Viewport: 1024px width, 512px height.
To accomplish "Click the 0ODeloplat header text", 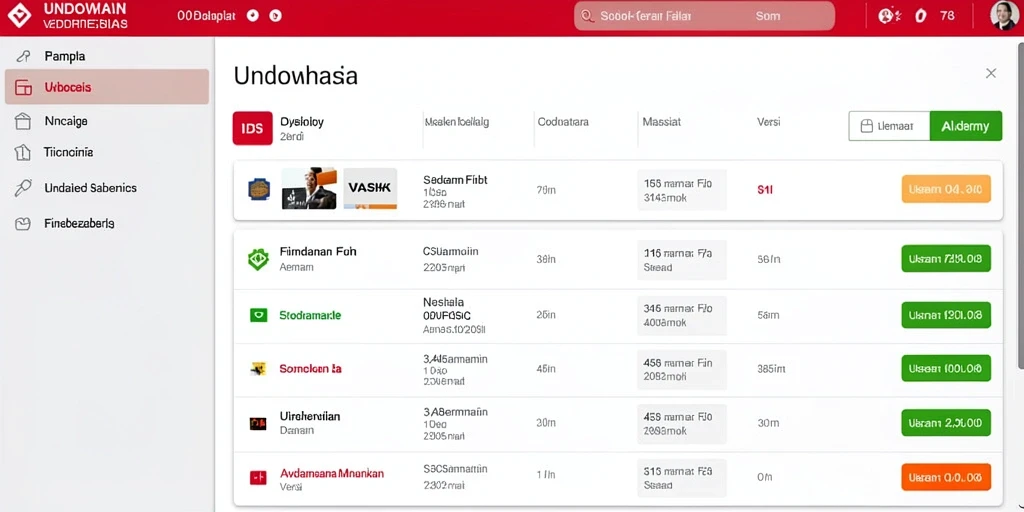I will coord(206,16).
